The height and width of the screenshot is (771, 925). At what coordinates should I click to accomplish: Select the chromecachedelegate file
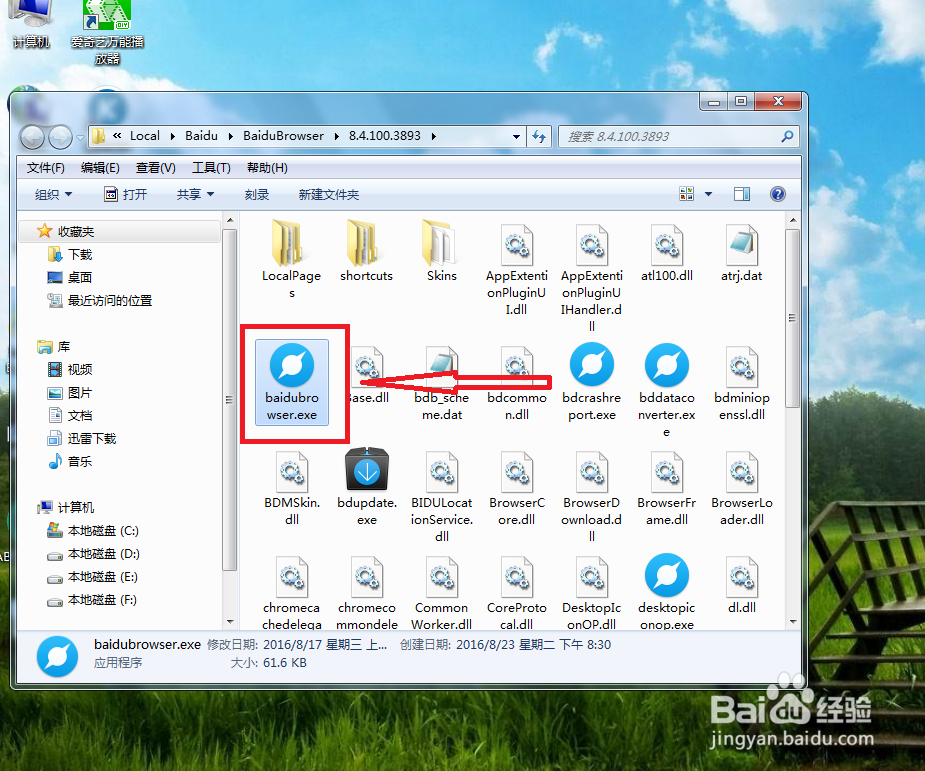tap(291, 592)
